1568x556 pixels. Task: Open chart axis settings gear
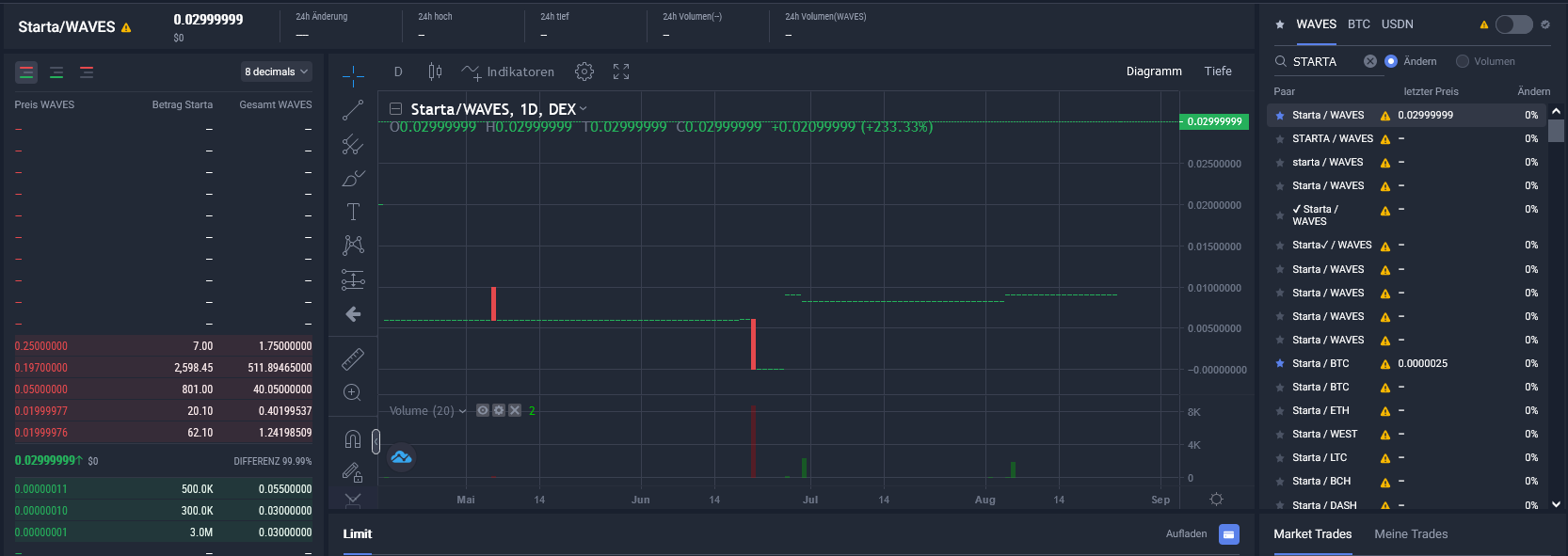[x=1216, y=500]
